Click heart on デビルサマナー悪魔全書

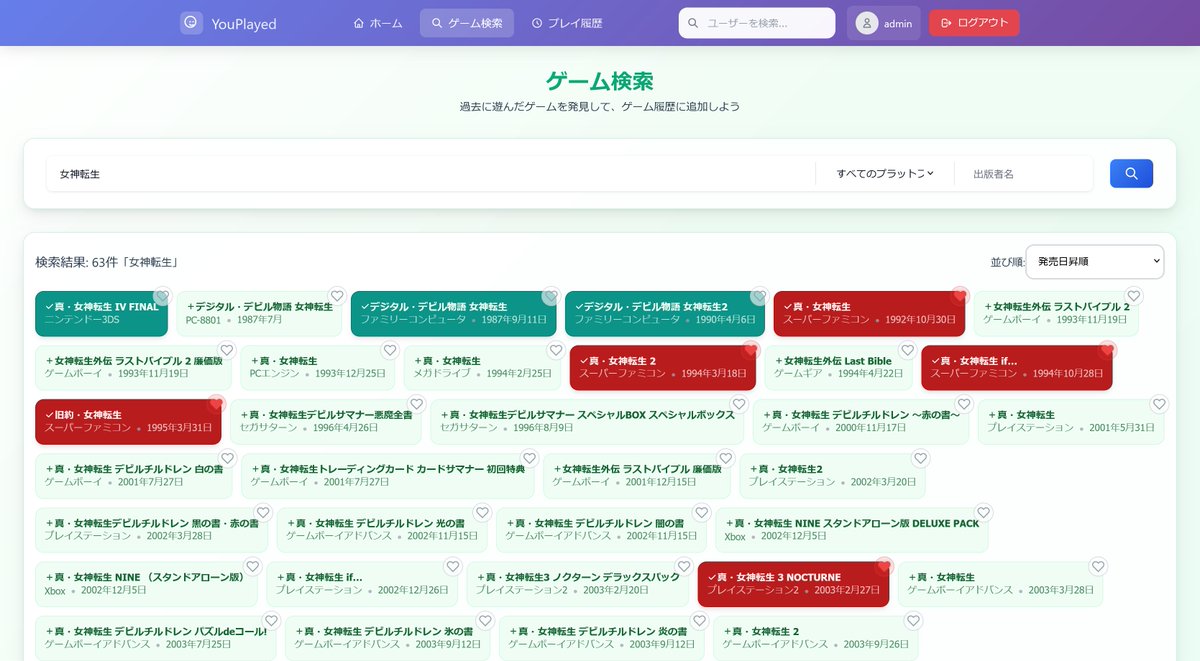tap(417, 404)
